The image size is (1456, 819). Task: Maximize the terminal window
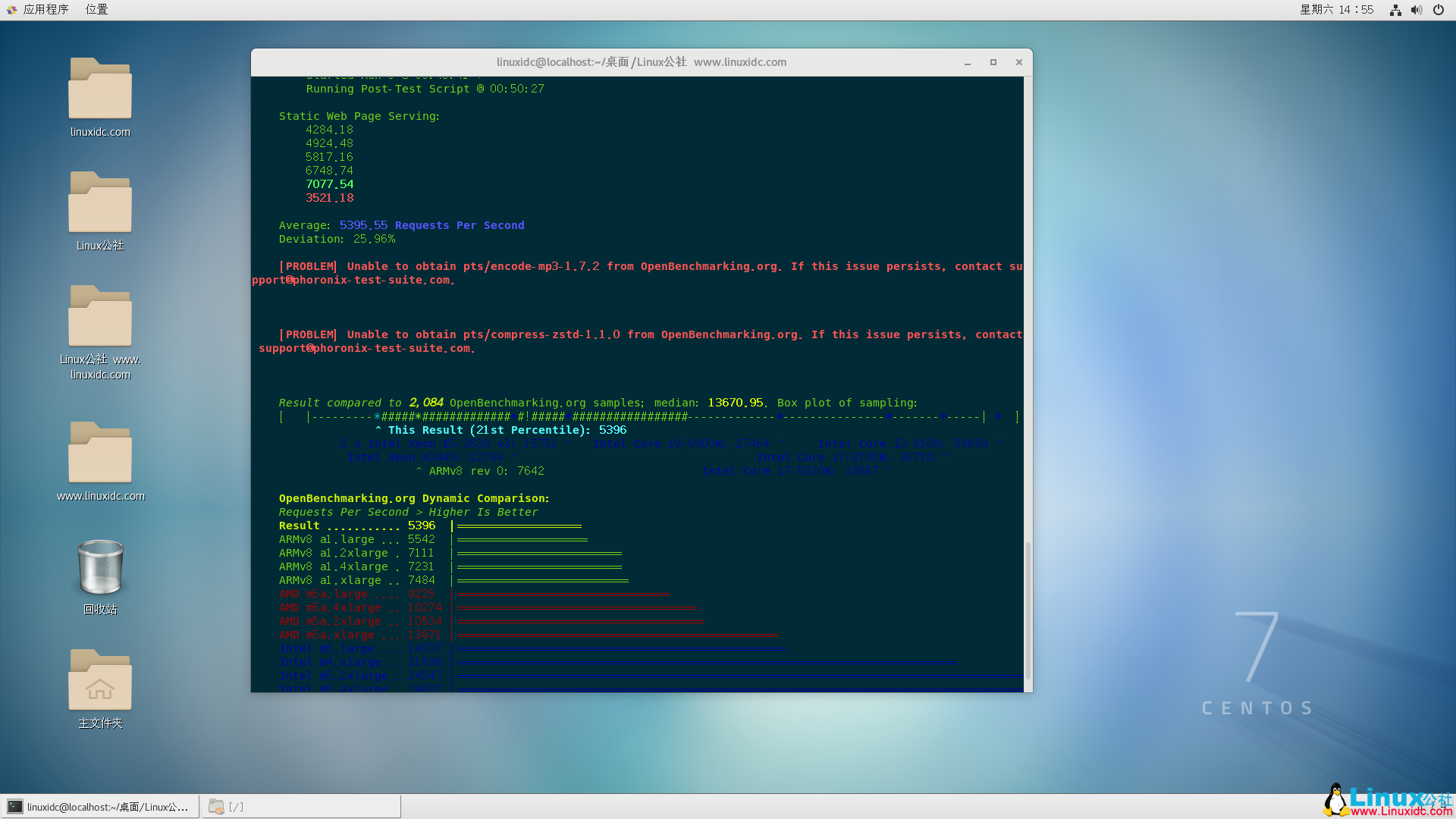993,62
